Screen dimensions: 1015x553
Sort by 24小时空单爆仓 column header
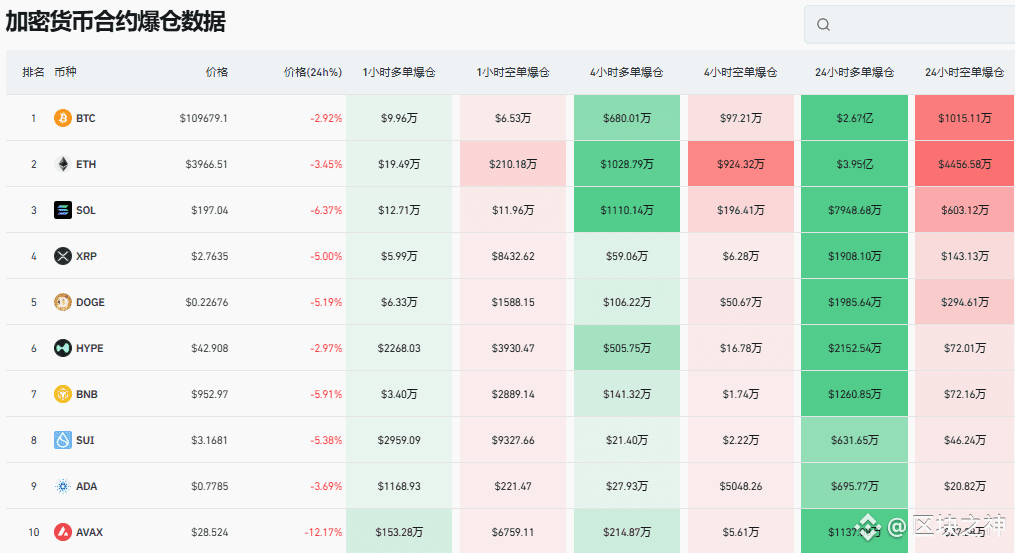point(965,72)
